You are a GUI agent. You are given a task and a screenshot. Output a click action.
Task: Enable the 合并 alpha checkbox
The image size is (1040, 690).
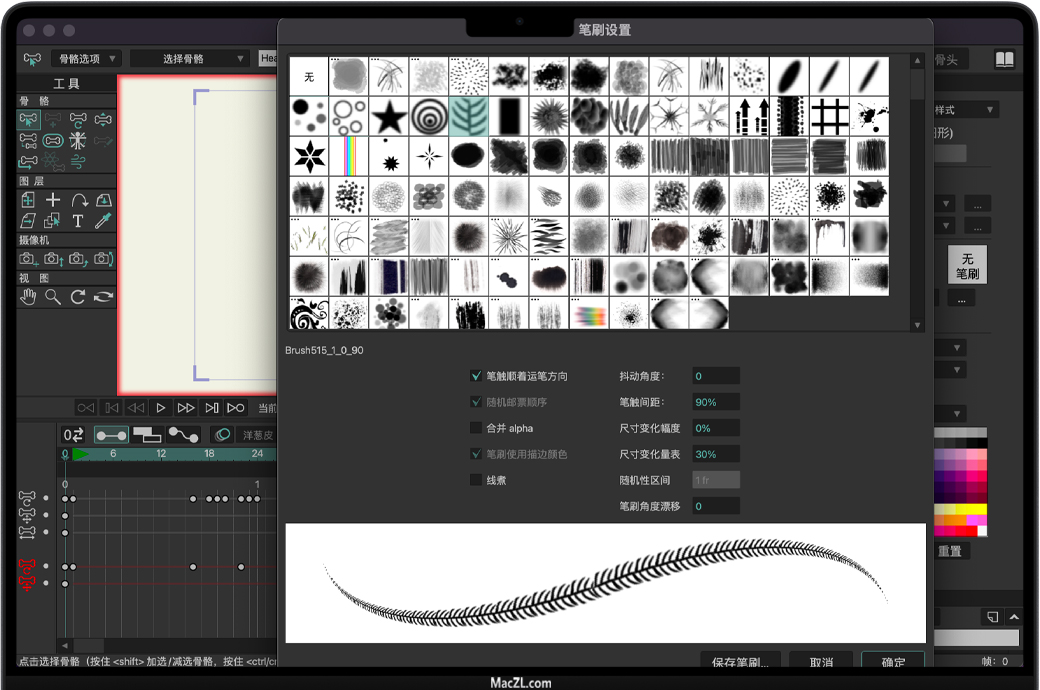pos(476,428)
